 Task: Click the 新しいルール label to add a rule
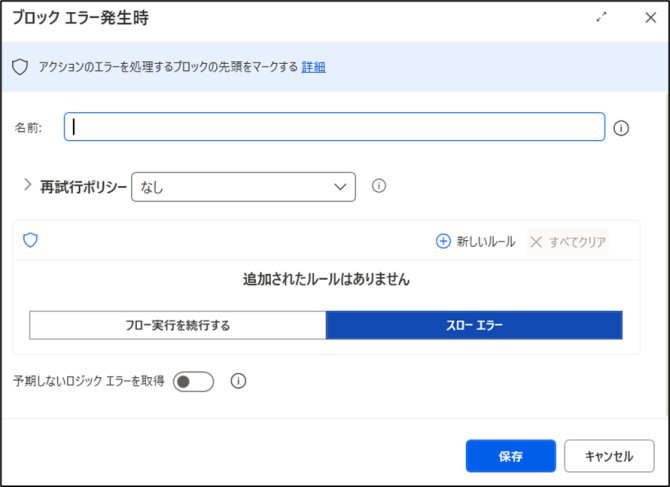click(x=486, y=241)
